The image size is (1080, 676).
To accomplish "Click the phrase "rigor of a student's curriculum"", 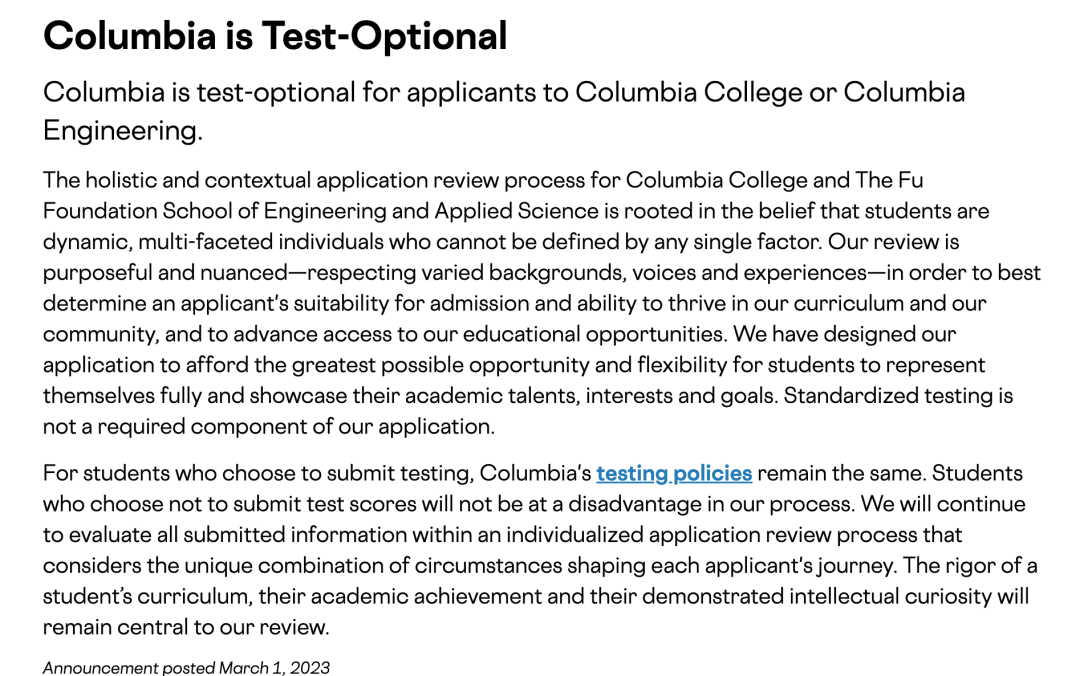I will tap(1000, 566).
